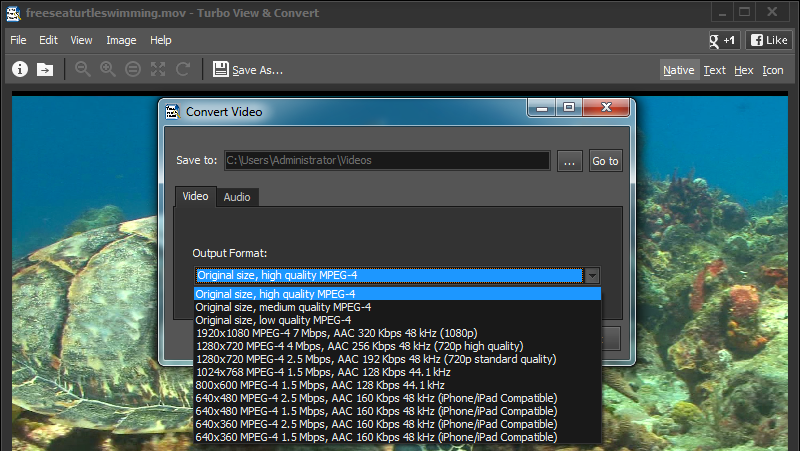The height and width of the screenshot is (451, 800).
Task: Open the Image menu
Action: coord(121,40)
